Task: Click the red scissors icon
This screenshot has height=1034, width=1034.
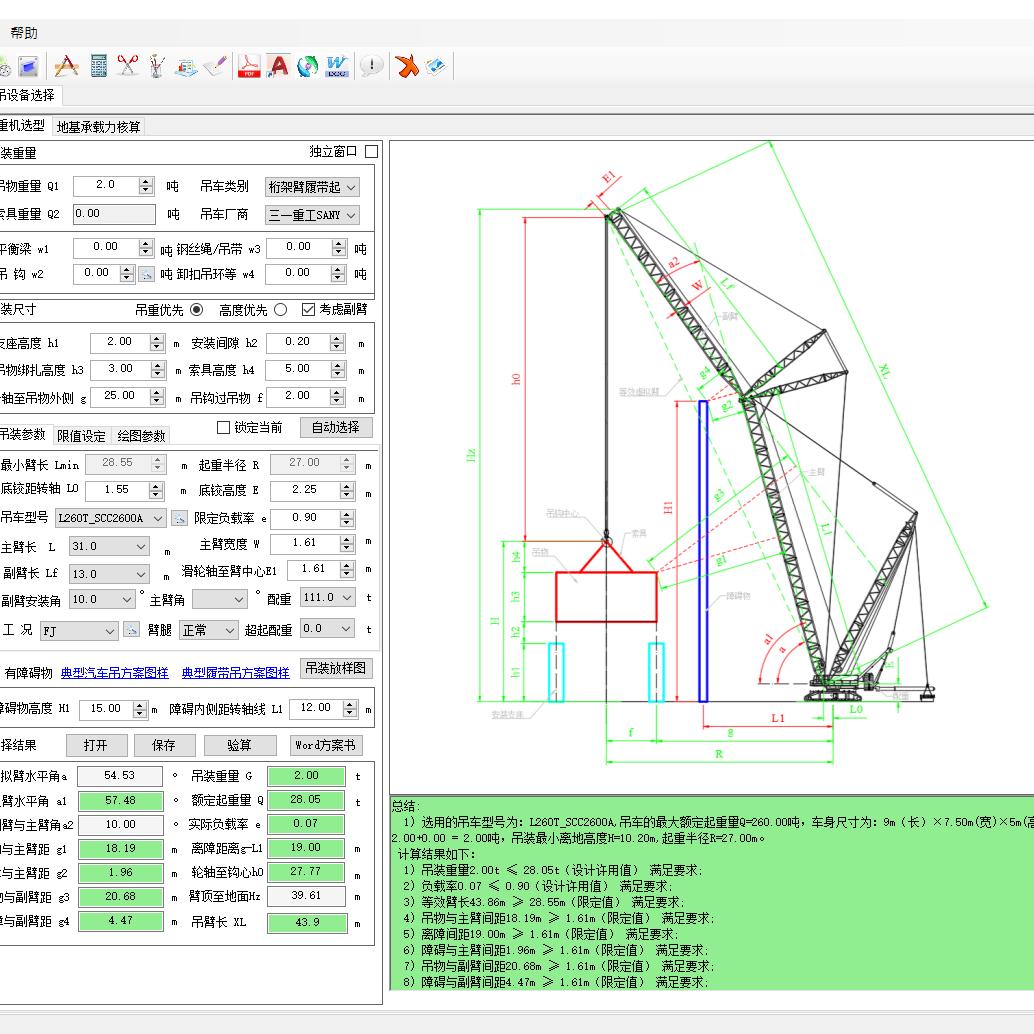Action: (x=127, y=66)
